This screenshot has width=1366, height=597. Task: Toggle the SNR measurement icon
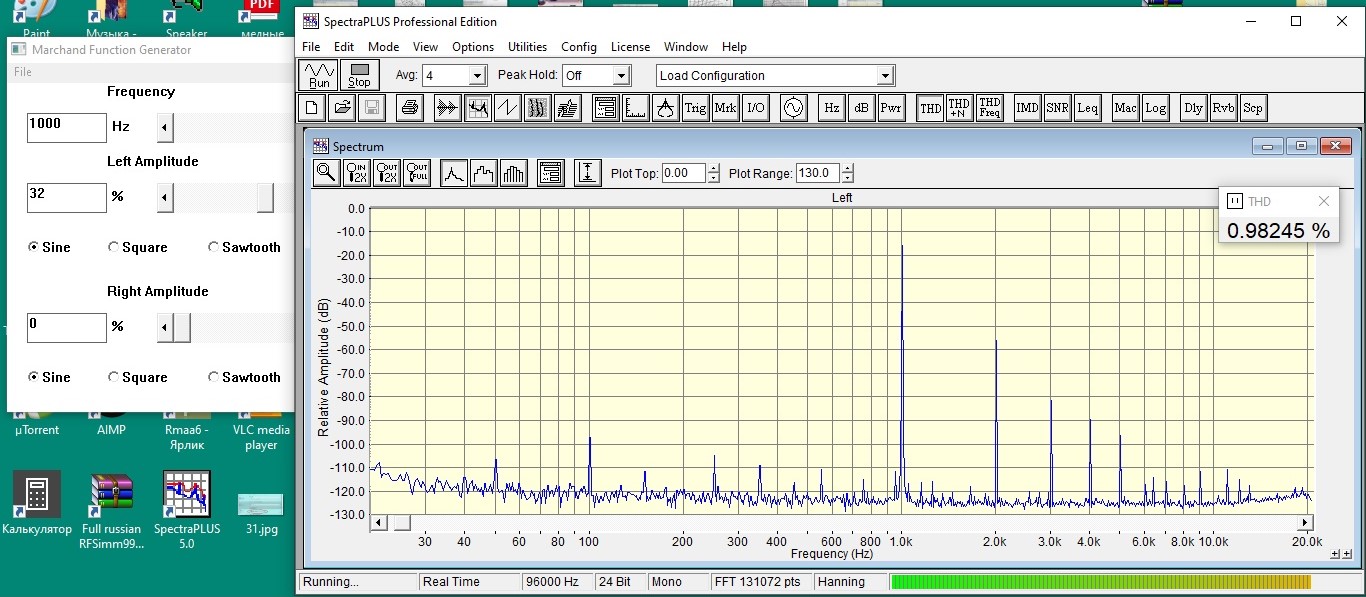[x=1057, y=108]
